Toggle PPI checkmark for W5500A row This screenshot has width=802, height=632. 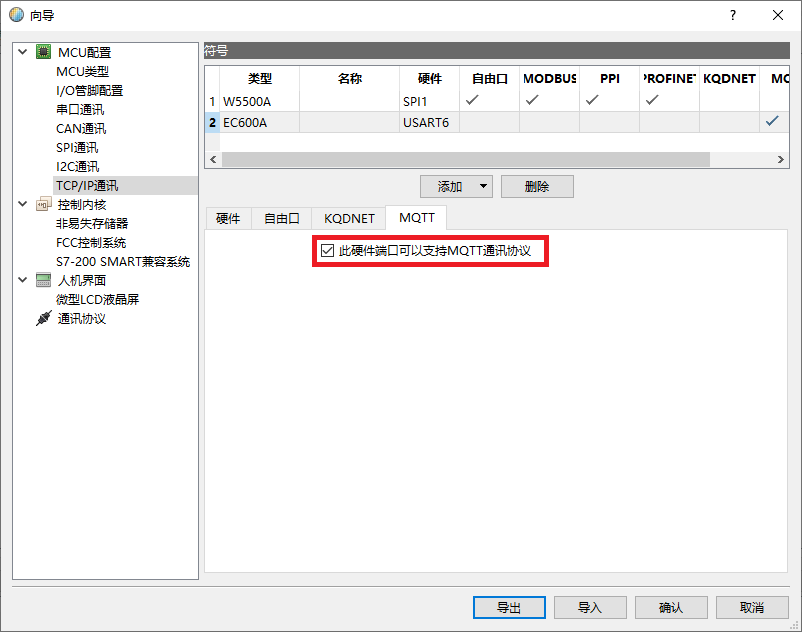click(592, 100)
